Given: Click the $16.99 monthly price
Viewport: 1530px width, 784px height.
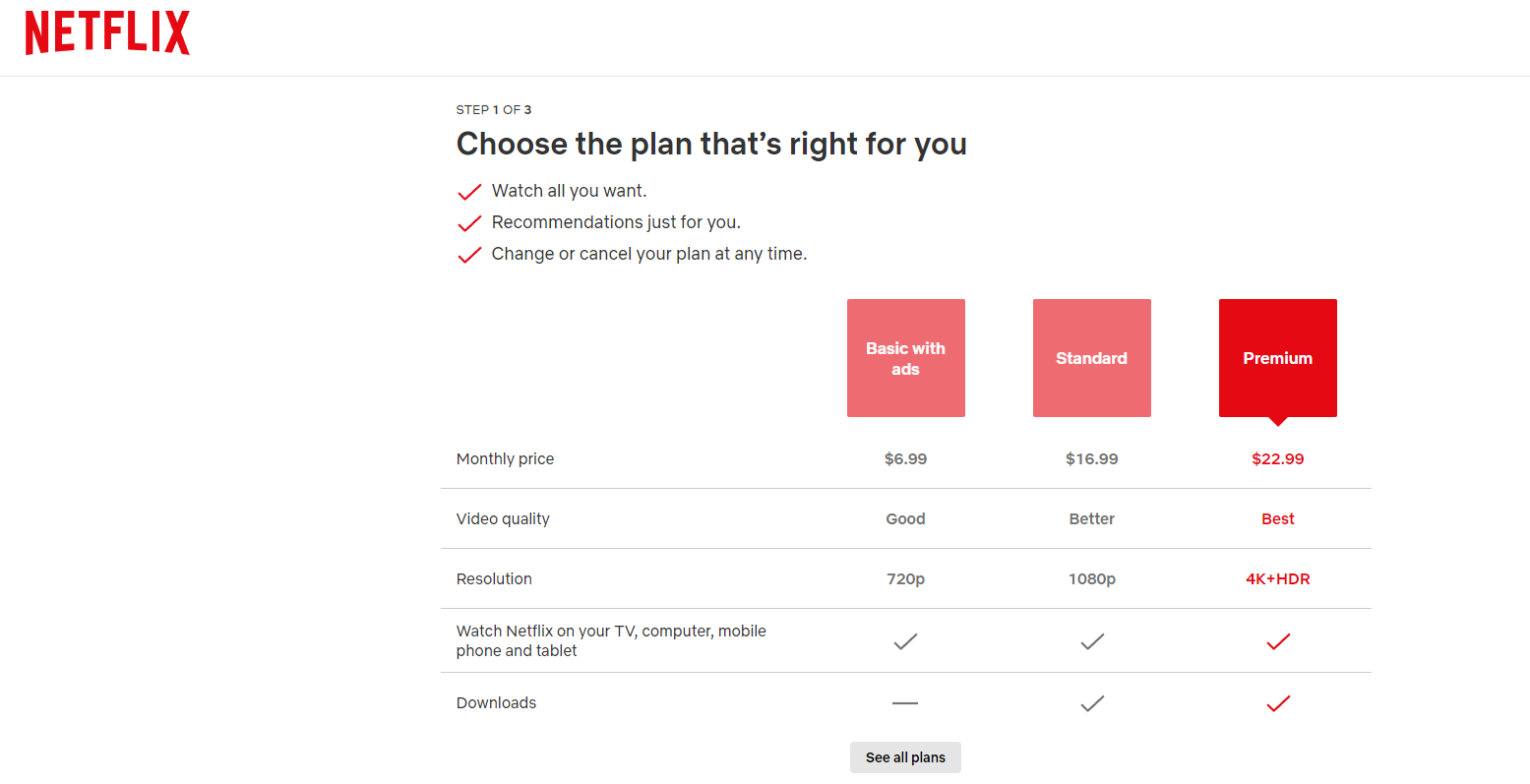Looking at the screenshot, I should pyautogui.click(x=1091, y=458).
